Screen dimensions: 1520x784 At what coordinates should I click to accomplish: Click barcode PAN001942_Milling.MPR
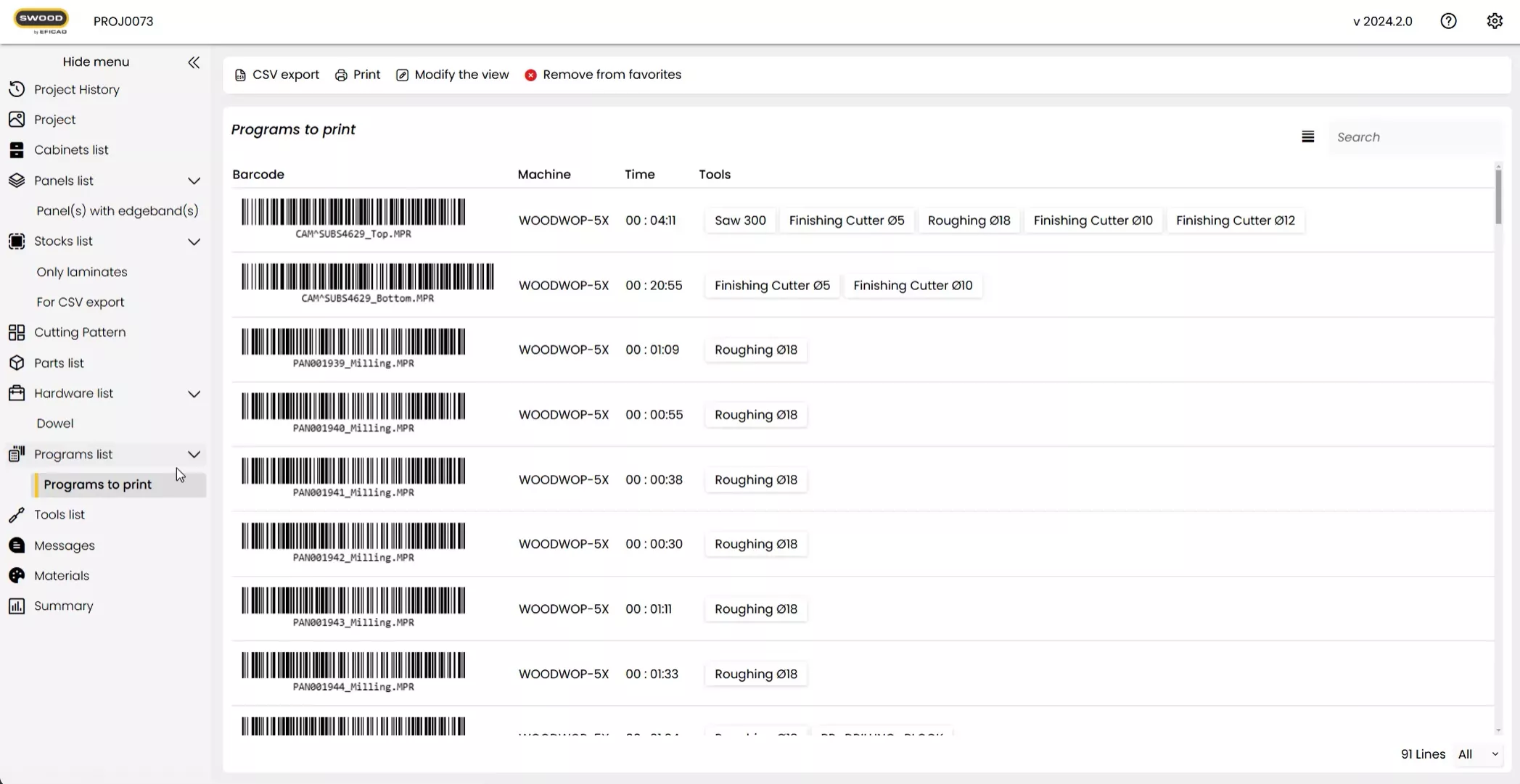[x=353, y=542]
